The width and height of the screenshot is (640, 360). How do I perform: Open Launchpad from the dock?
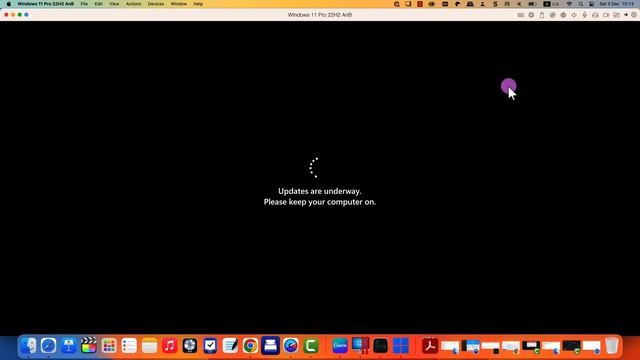109,346
